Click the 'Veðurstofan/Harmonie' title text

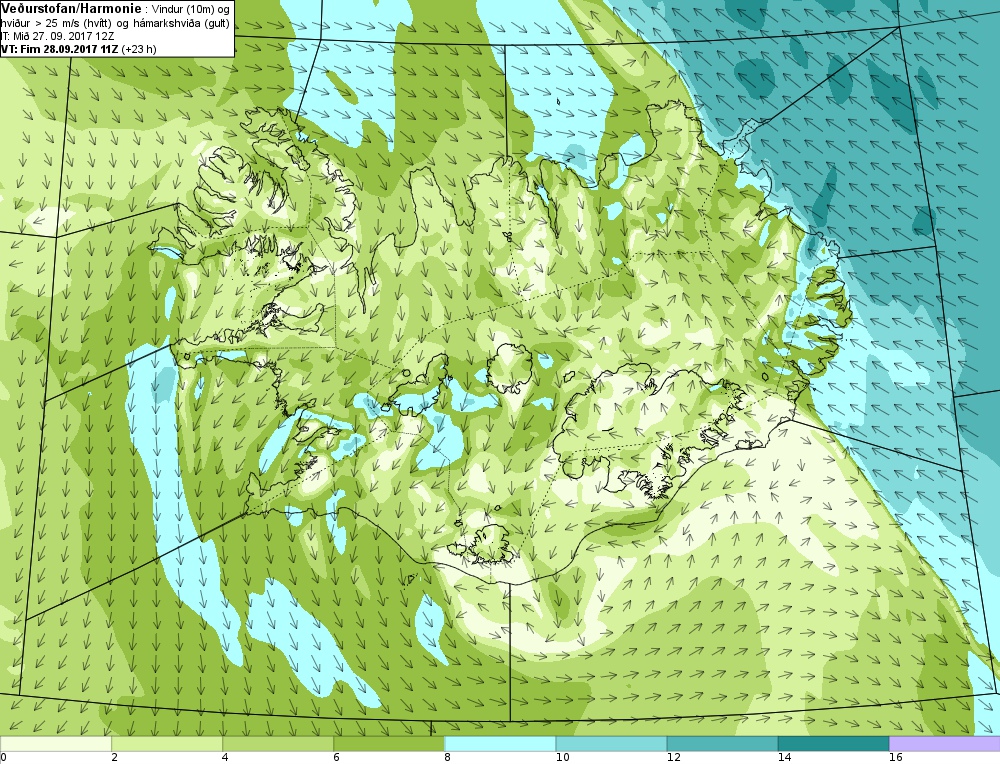click(x=70, y=10)
